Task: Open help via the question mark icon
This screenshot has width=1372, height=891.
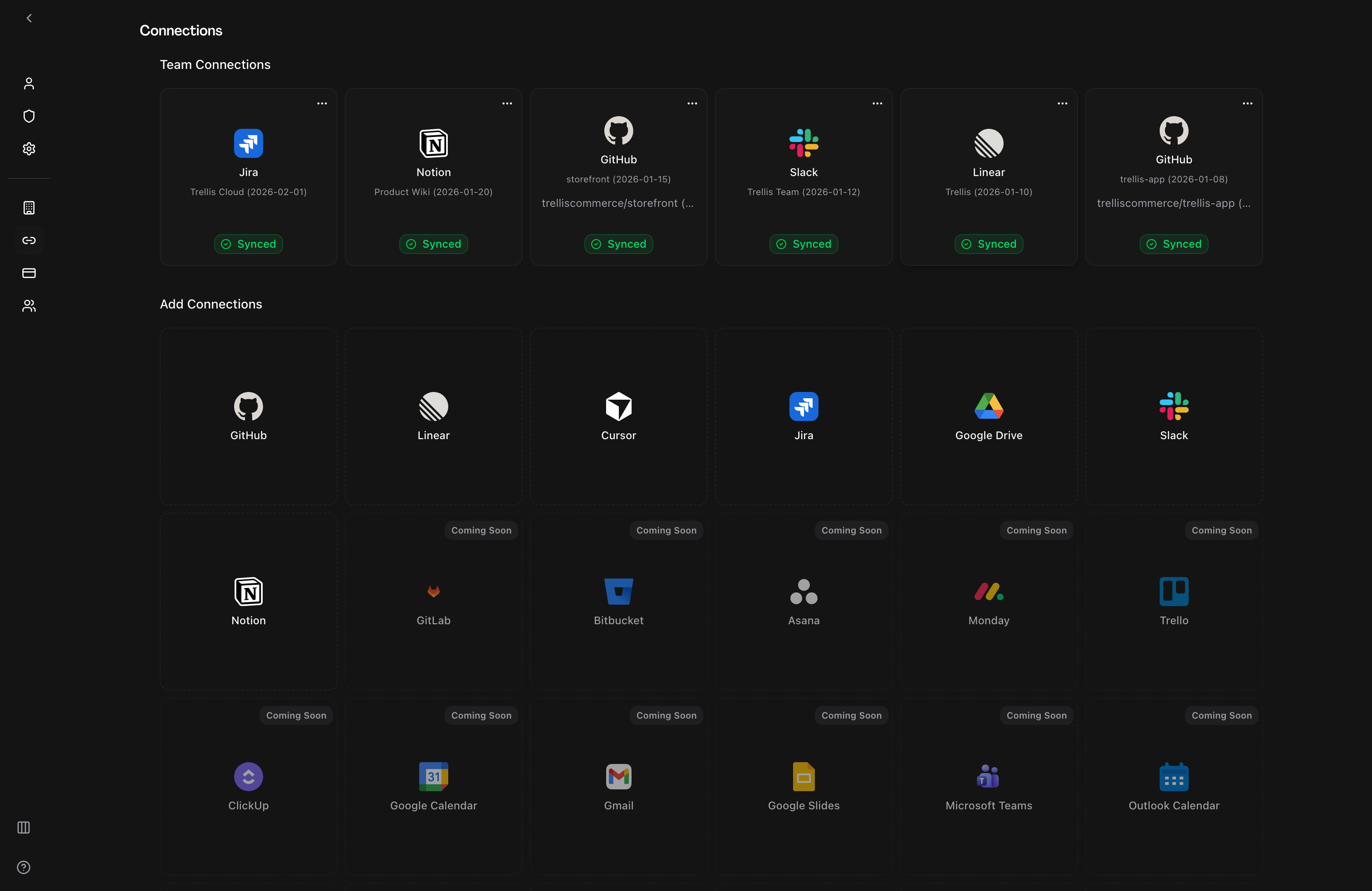Action: (23, 867)
